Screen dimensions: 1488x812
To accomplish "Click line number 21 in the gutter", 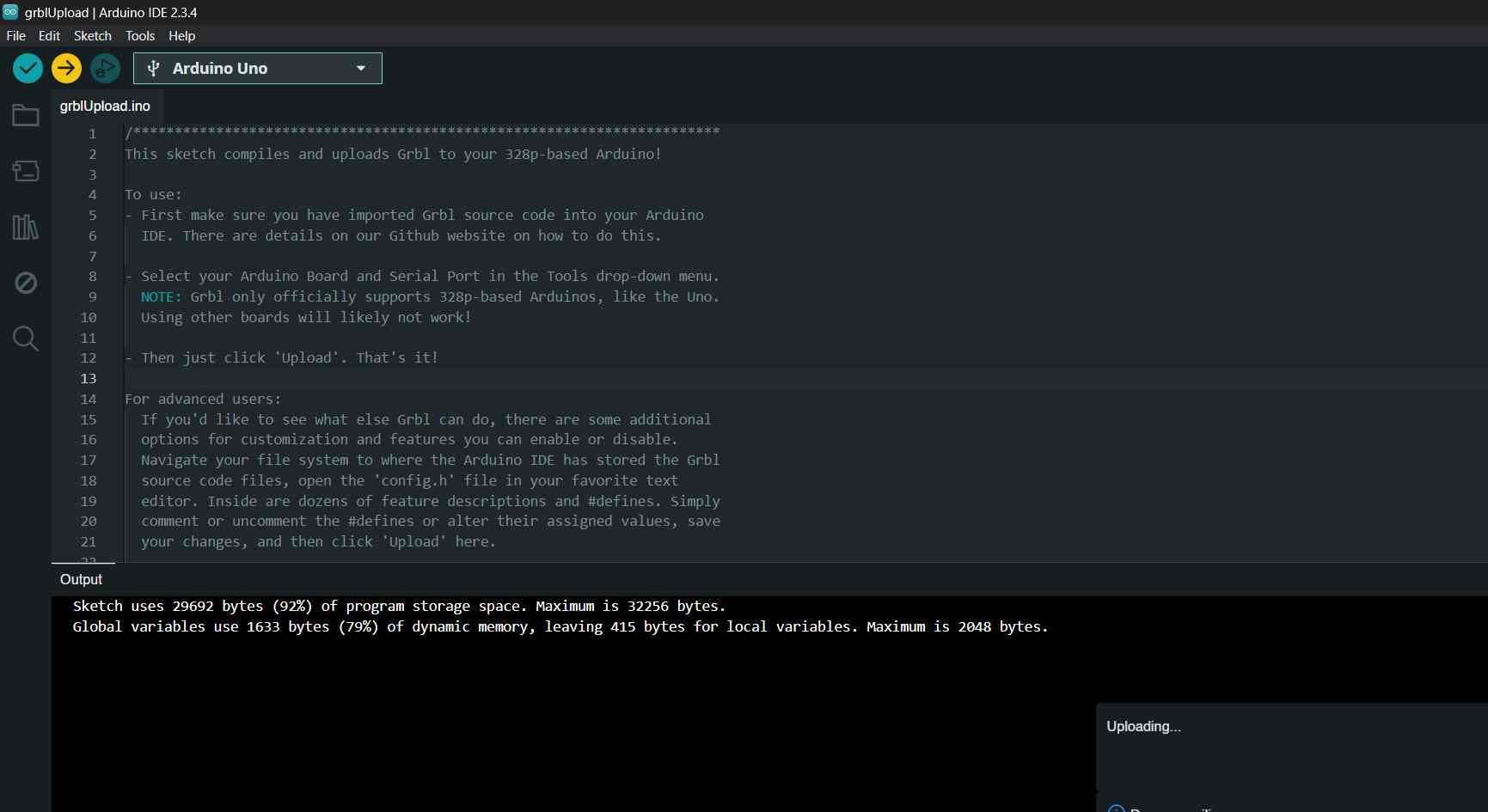I will (89, 542).
